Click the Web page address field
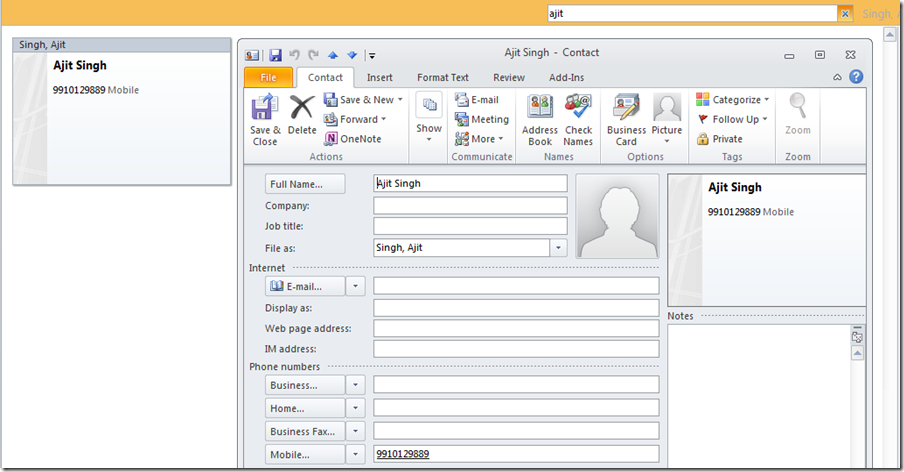The image size is (904, 472). (x=516, y=328)
